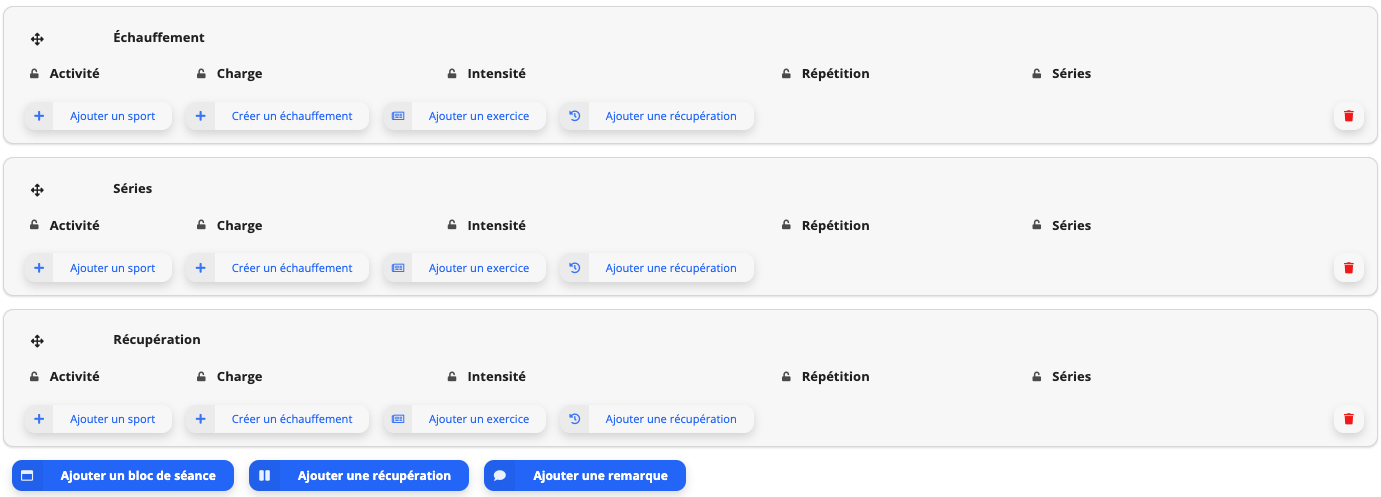Remove the Récupération block via trash icon
Screen dimensions: 1381x497
click(x=1348, y=419)
